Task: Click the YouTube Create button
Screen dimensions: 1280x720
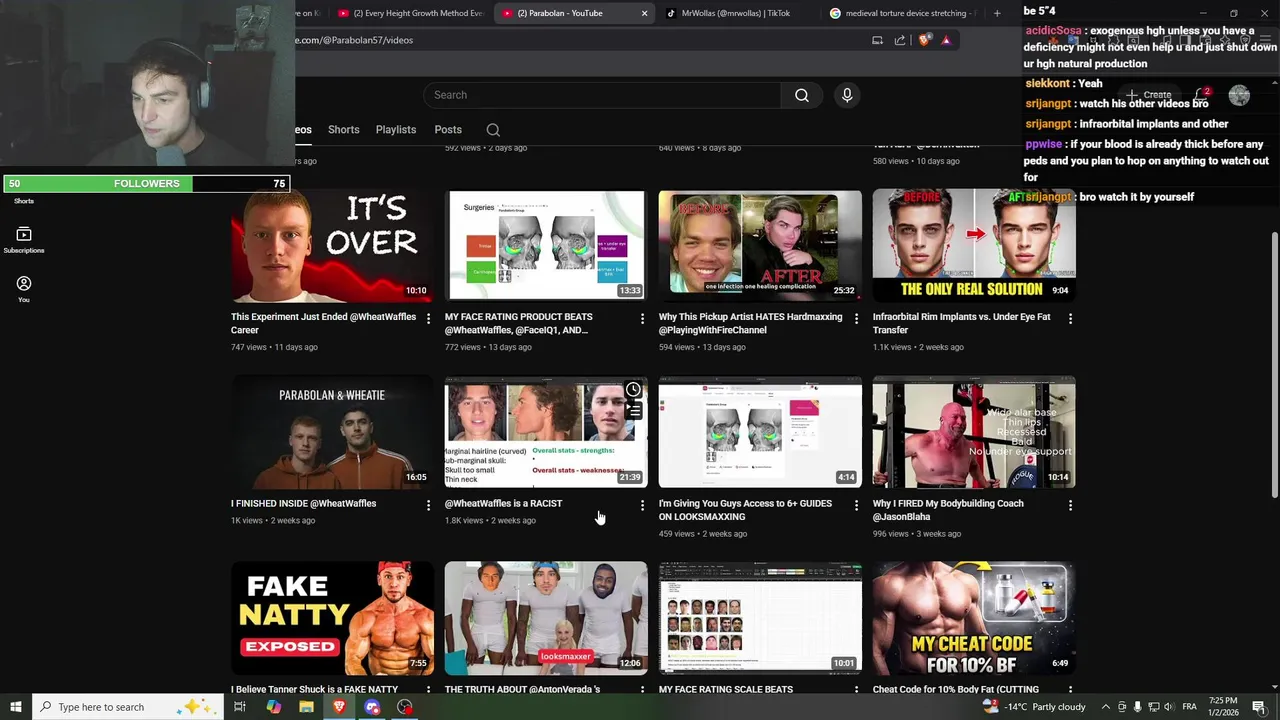Action: tap(1149, 95)
